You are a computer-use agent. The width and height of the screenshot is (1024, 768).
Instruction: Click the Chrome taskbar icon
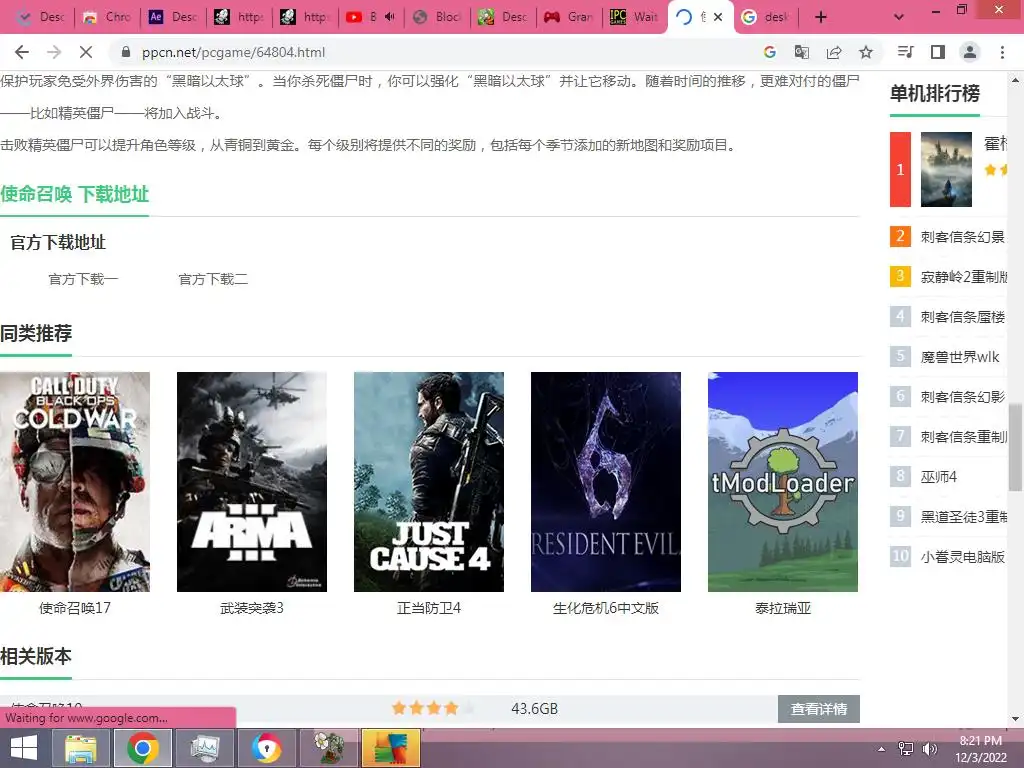click(x=143, y=748)
